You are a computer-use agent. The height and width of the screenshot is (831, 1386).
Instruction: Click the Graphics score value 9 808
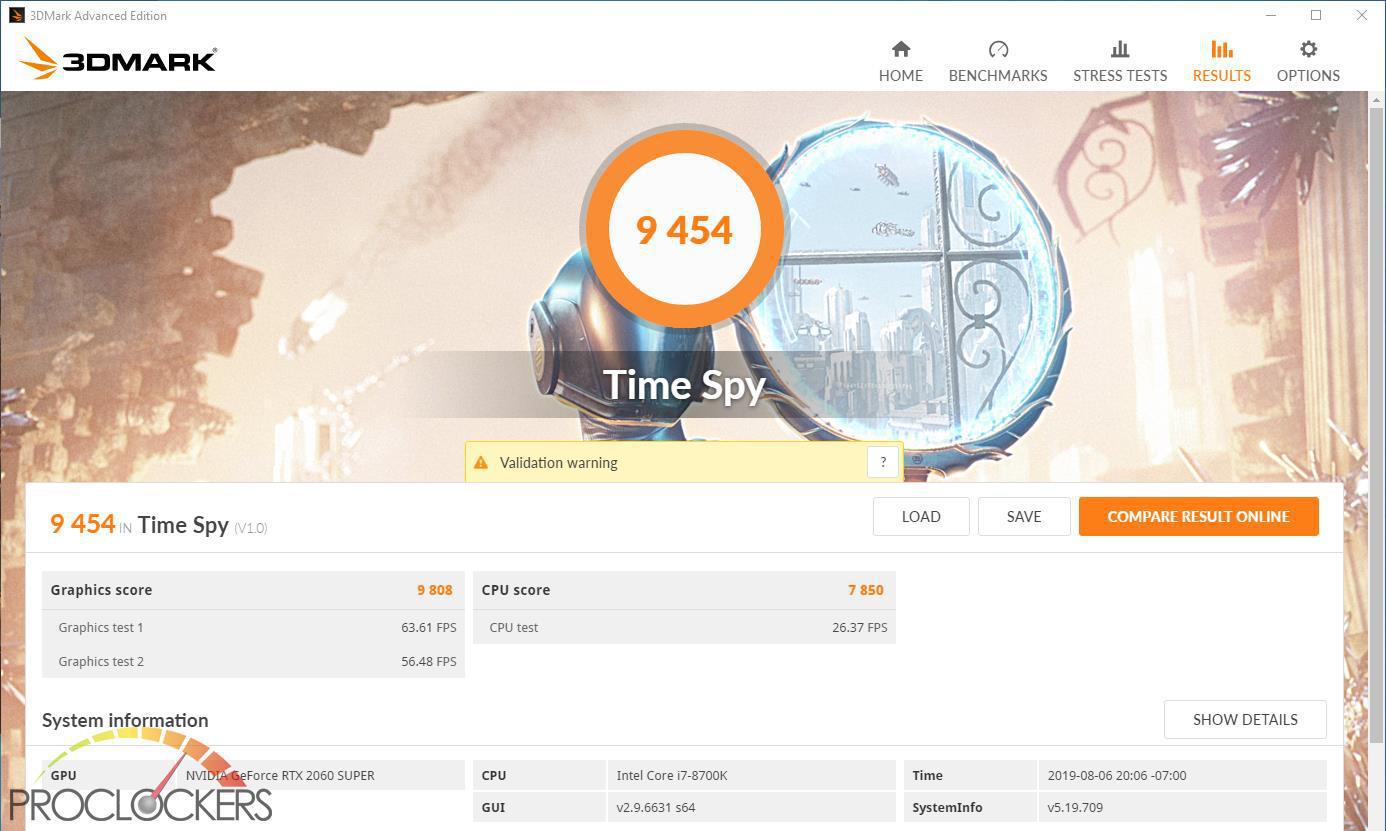click(435, 590)
